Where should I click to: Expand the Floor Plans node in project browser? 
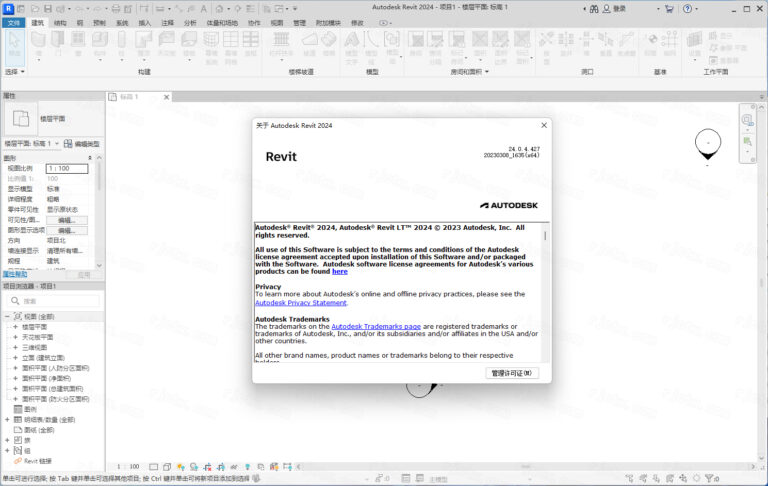[15, 327]
